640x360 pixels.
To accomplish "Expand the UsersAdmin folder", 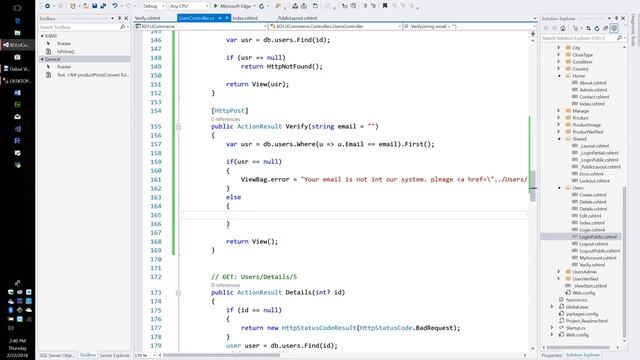I will click(x=559, y=272).
